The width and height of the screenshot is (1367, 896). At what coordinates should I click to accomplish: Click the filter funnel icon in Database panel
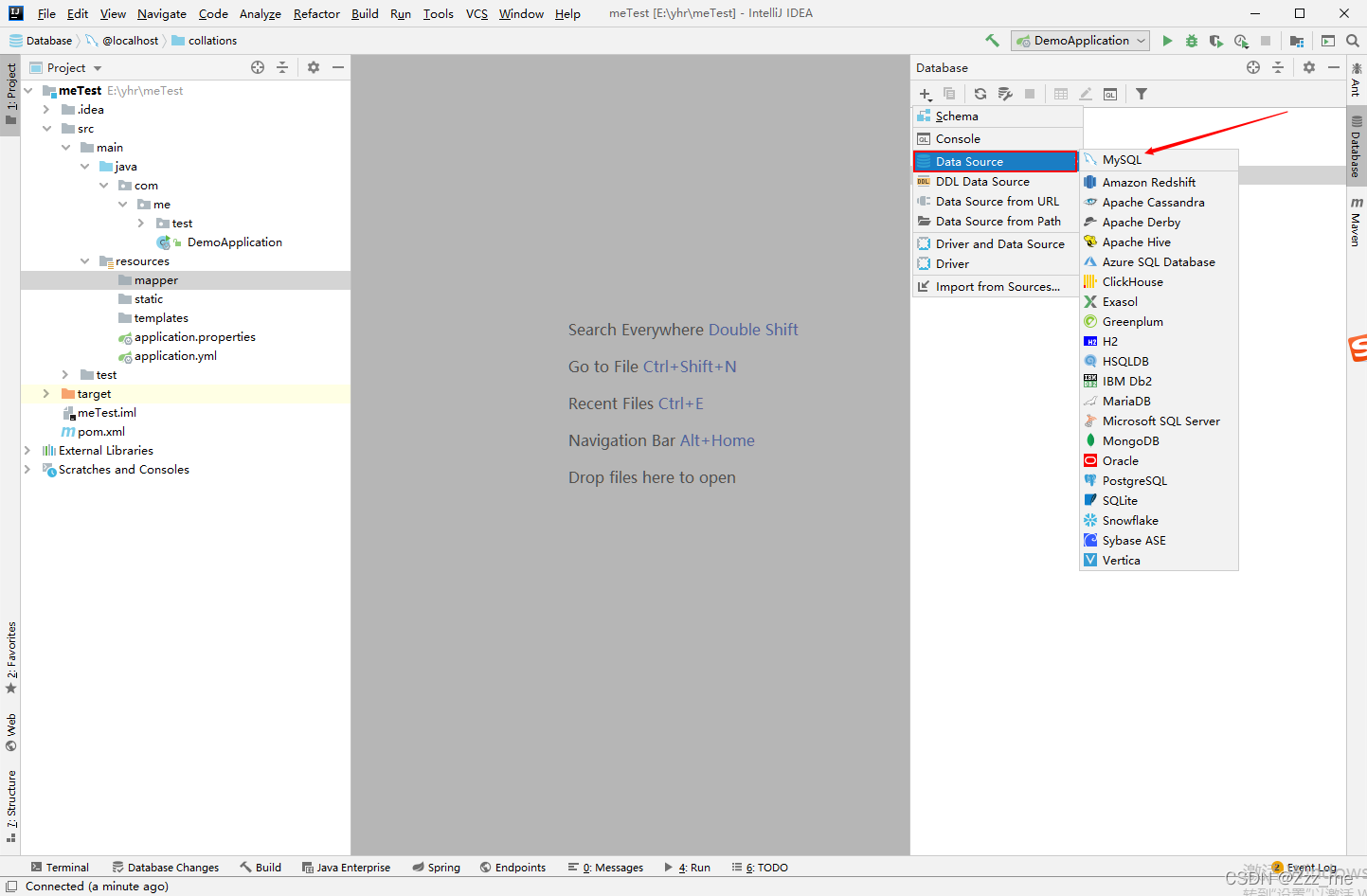pos(1142,94)
